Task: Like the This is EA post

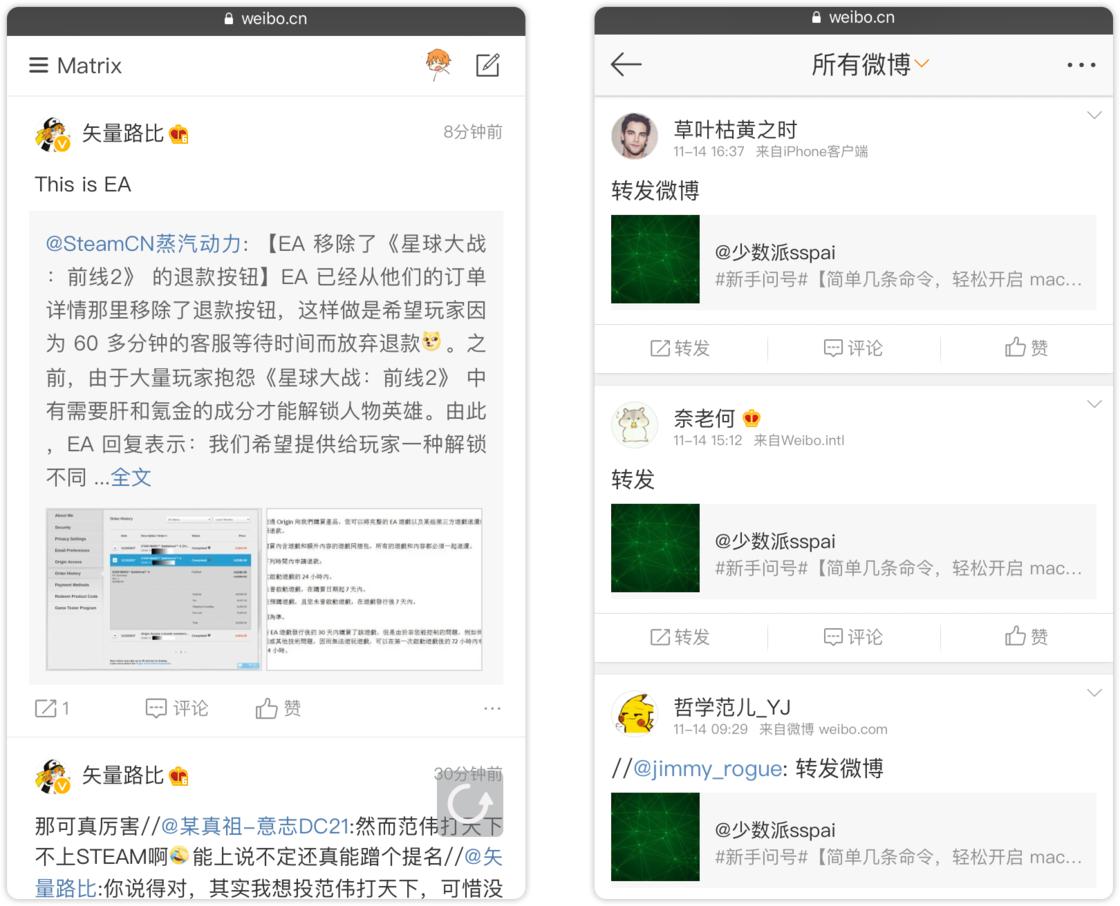Action: (x=279, y=708)
